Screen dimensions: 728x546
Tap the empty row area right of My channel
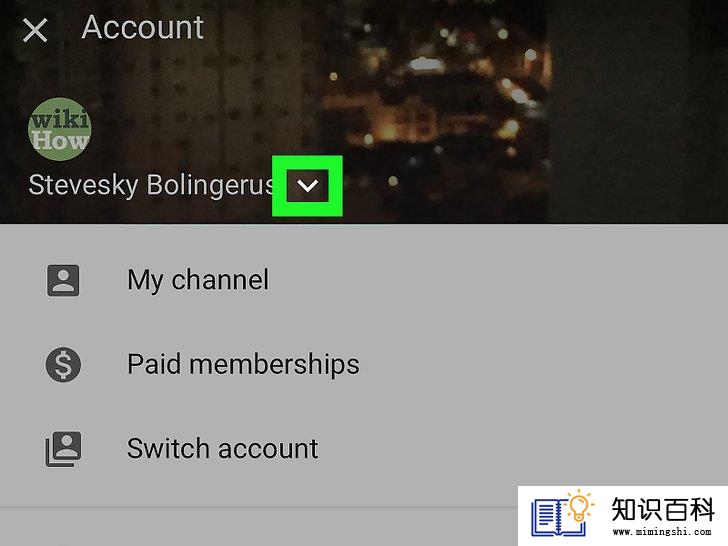coord(497,280)
